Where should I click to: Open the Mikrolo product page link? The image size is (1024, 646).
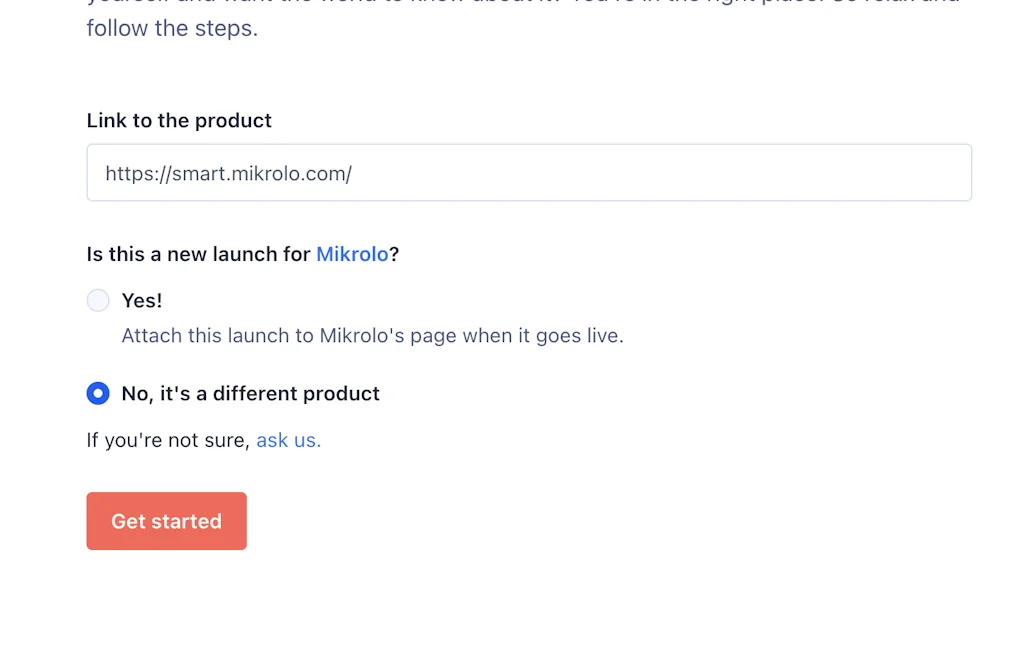click(x=352, y=254)
